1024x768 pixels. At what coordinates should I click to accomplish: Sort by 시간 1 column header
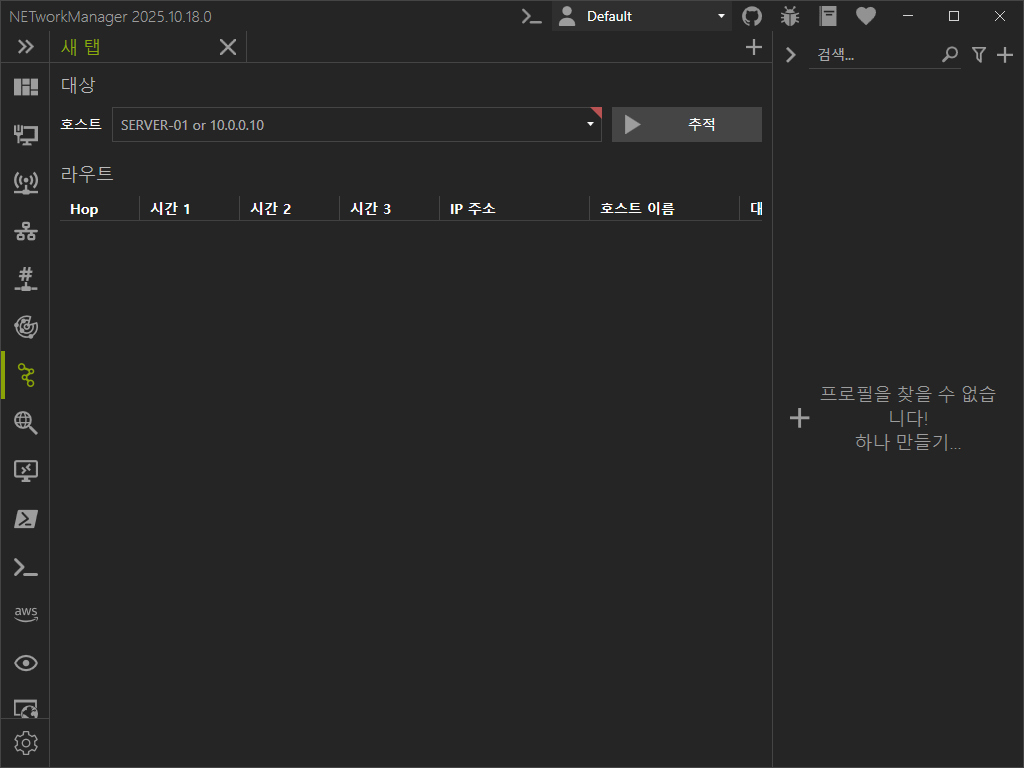pyautogui.click(x=189, y=209)
